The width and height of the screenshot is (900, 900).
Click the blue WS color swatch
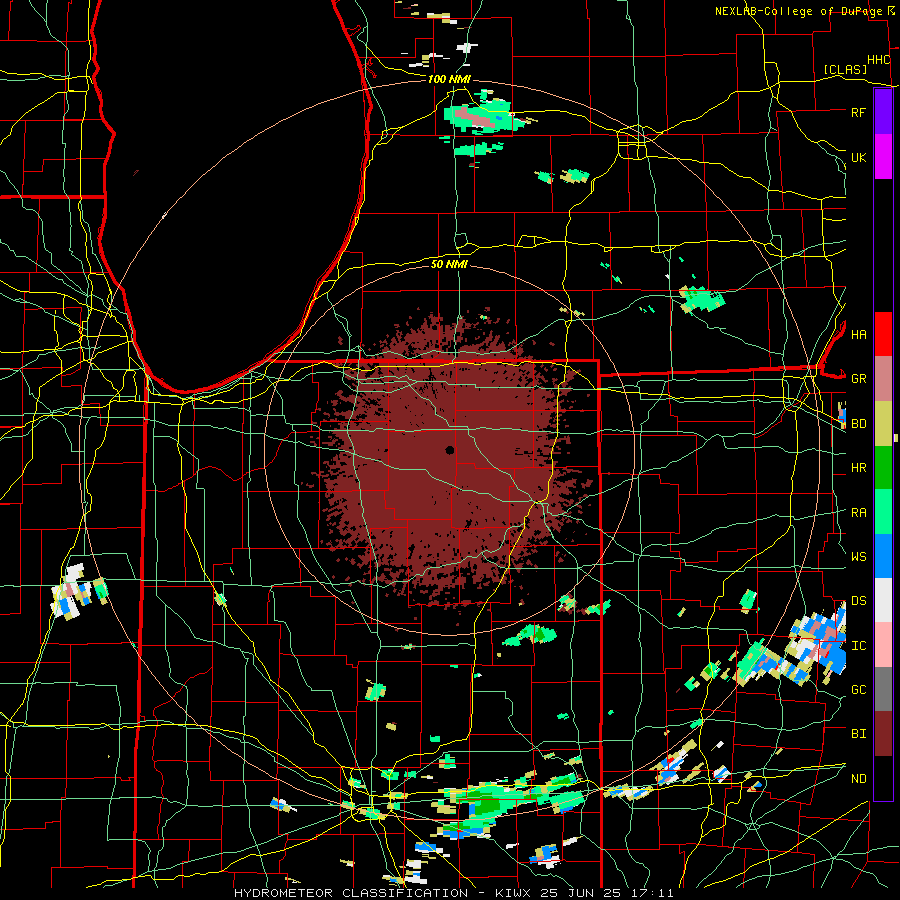tap(883, 556)
